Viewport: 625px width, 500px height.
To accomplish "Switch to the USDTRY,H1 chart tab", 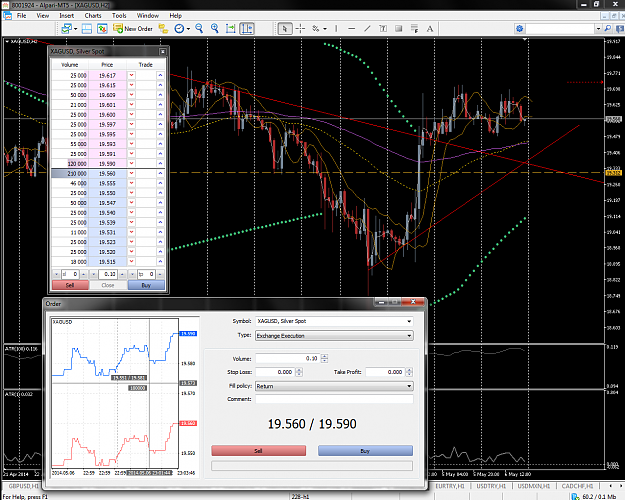I will pos(491,486).
